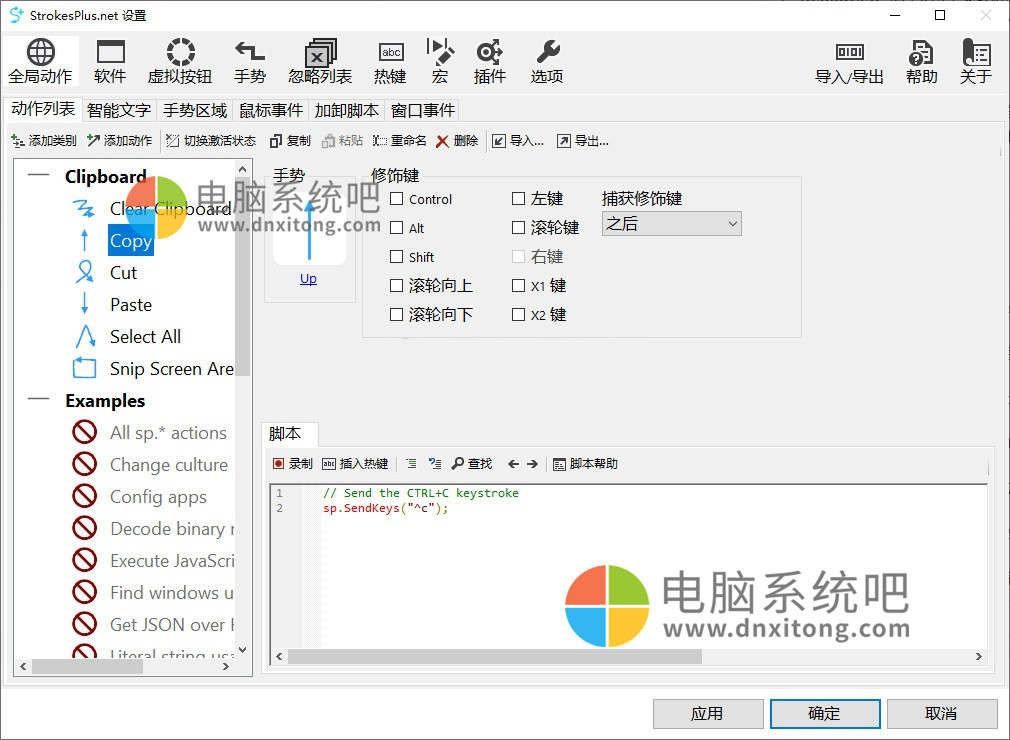Select the Copy action in the tree
The width and height of the screenshot is (1010, 740).
click(x=130, y=241)
